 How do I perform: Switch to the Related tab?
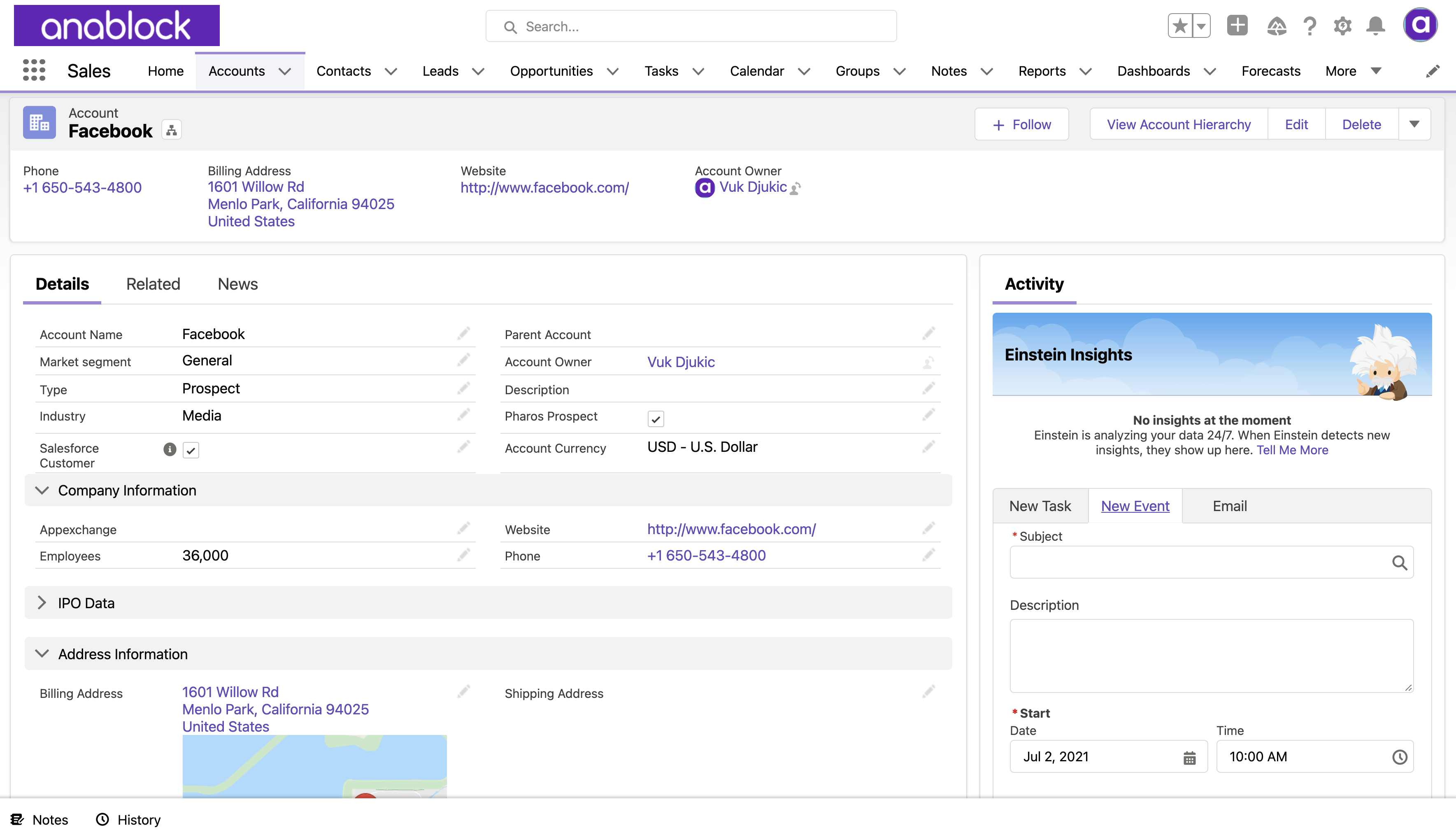click(153, 284)
